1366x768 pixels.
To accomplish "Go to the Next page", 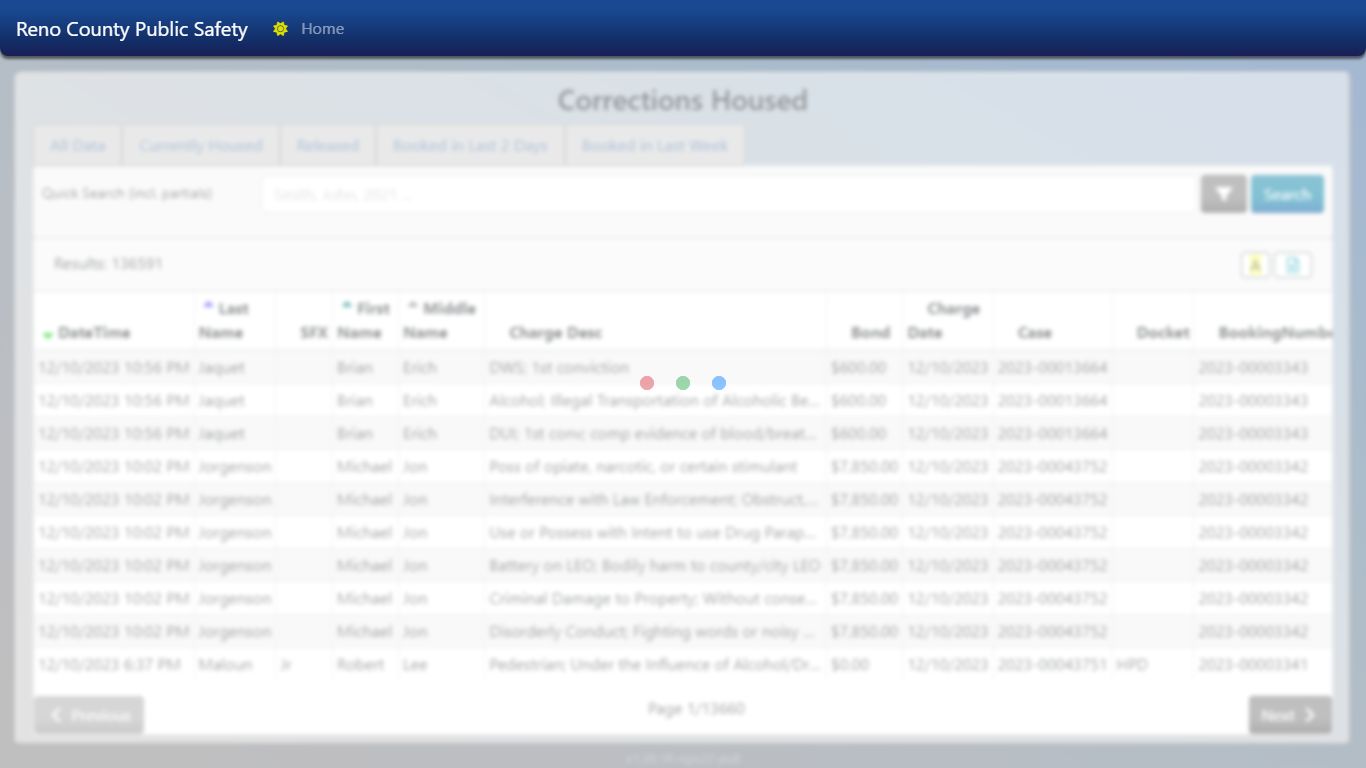I will click(x=1290, y=715).
